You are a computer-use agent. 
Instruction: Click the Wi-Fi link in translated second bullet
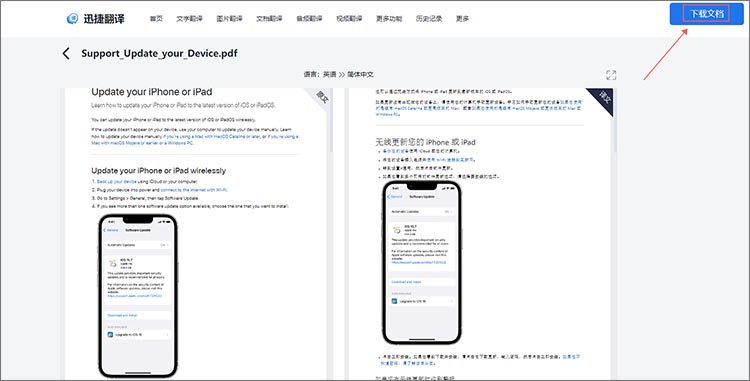coord(452,160)
